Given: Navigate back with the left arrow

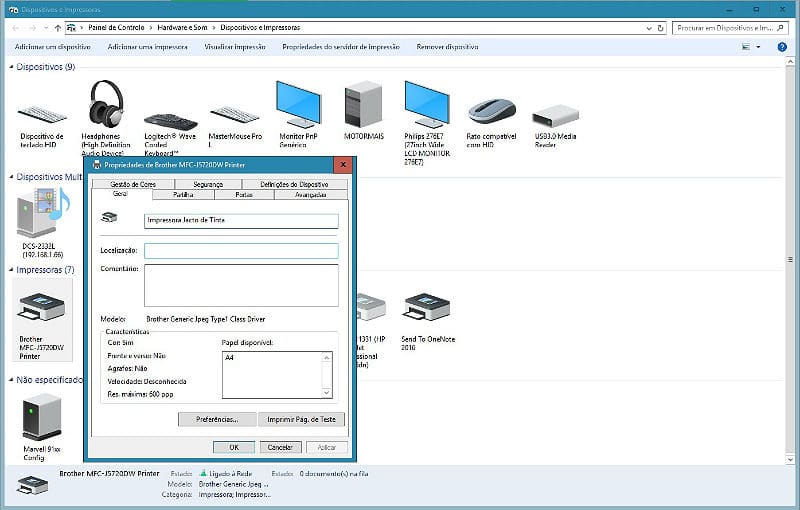Looking at the screenshot, I should [x=15, y=28].
